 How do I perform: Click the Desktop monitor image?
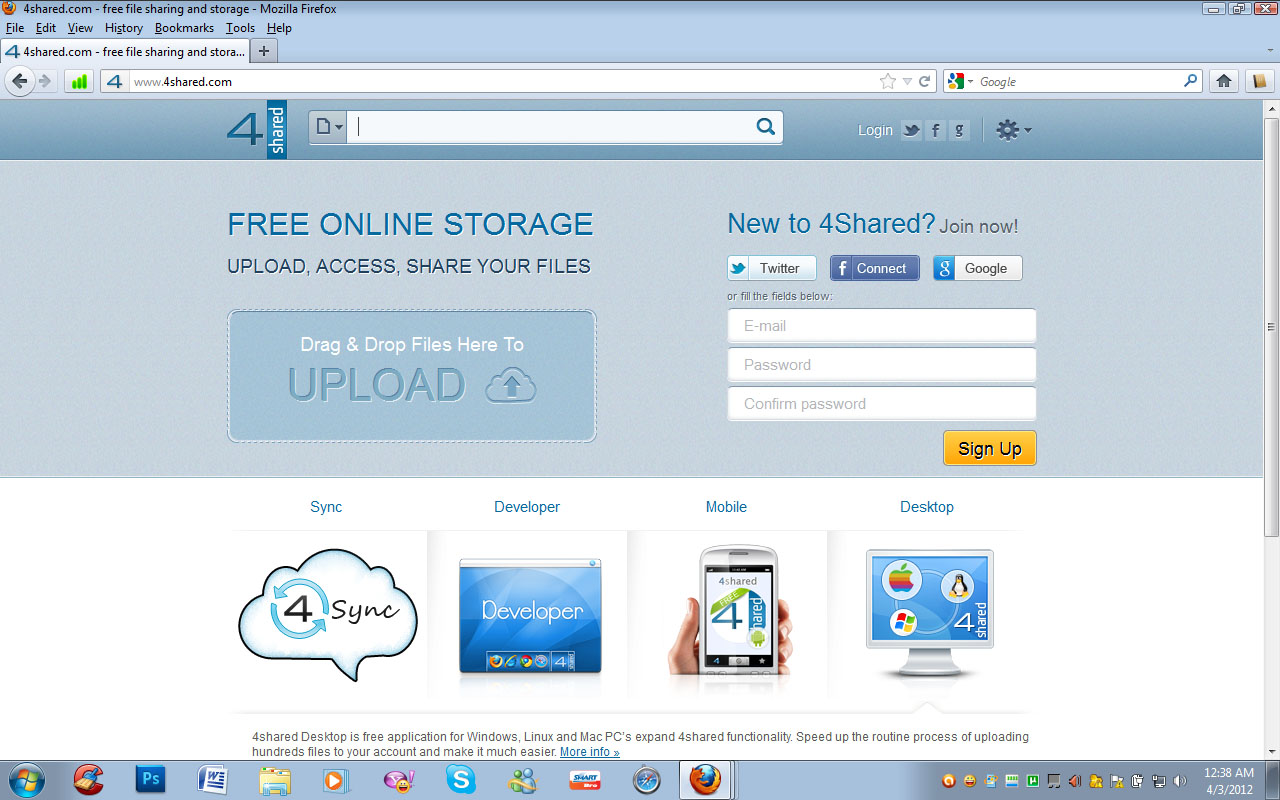point(929,614)
